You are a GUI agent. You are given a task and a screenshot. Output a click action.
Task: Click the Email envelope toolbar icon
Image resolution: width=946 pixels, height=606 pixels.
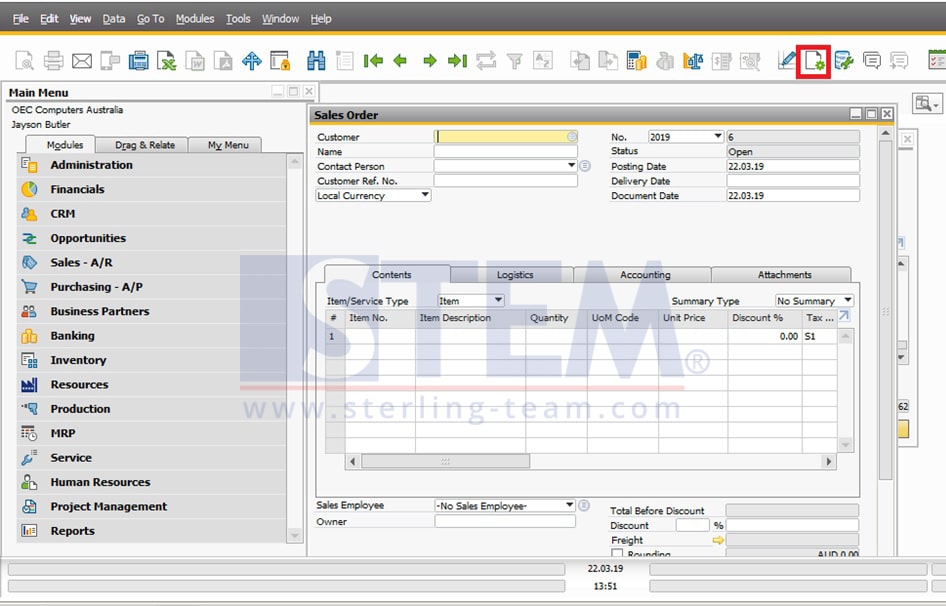pyautogui.click(x=81, y=61)
